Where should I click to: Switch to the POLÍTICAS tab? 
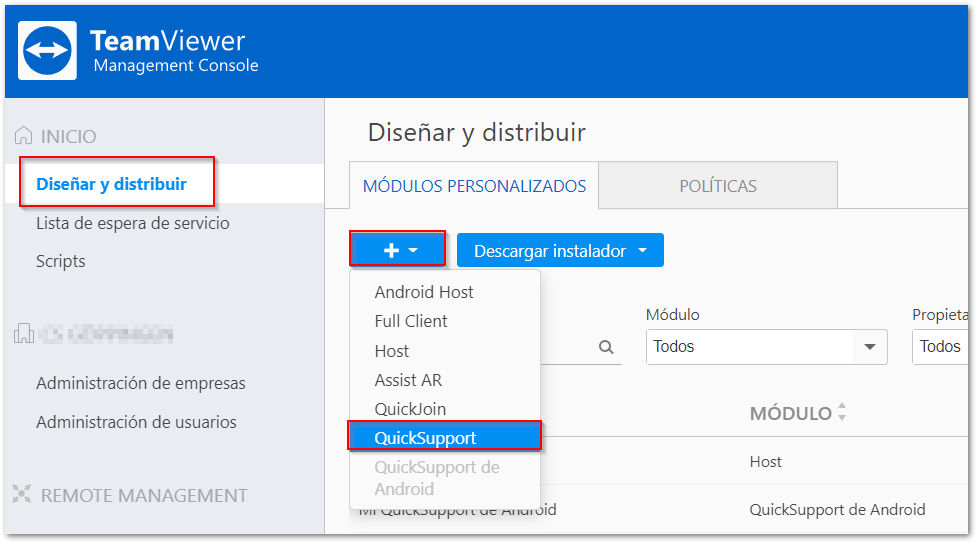click(x=718, y=186)
